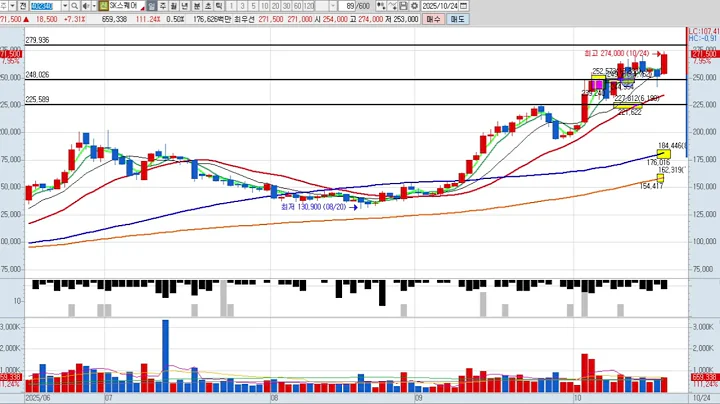Viewport: 720px width, 404px height.
Task: Click the 248,026 horizontal line label
Action: (37, 74)
